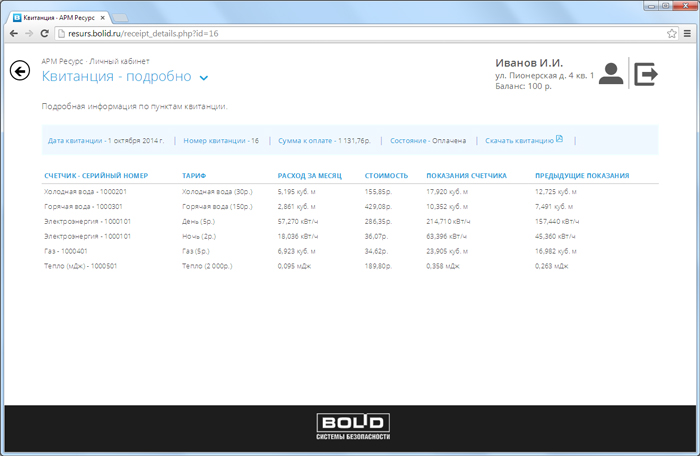Click the user profile silhouette icon
Viewport: 700px width, 456px height.
click(x=611, y=73)
